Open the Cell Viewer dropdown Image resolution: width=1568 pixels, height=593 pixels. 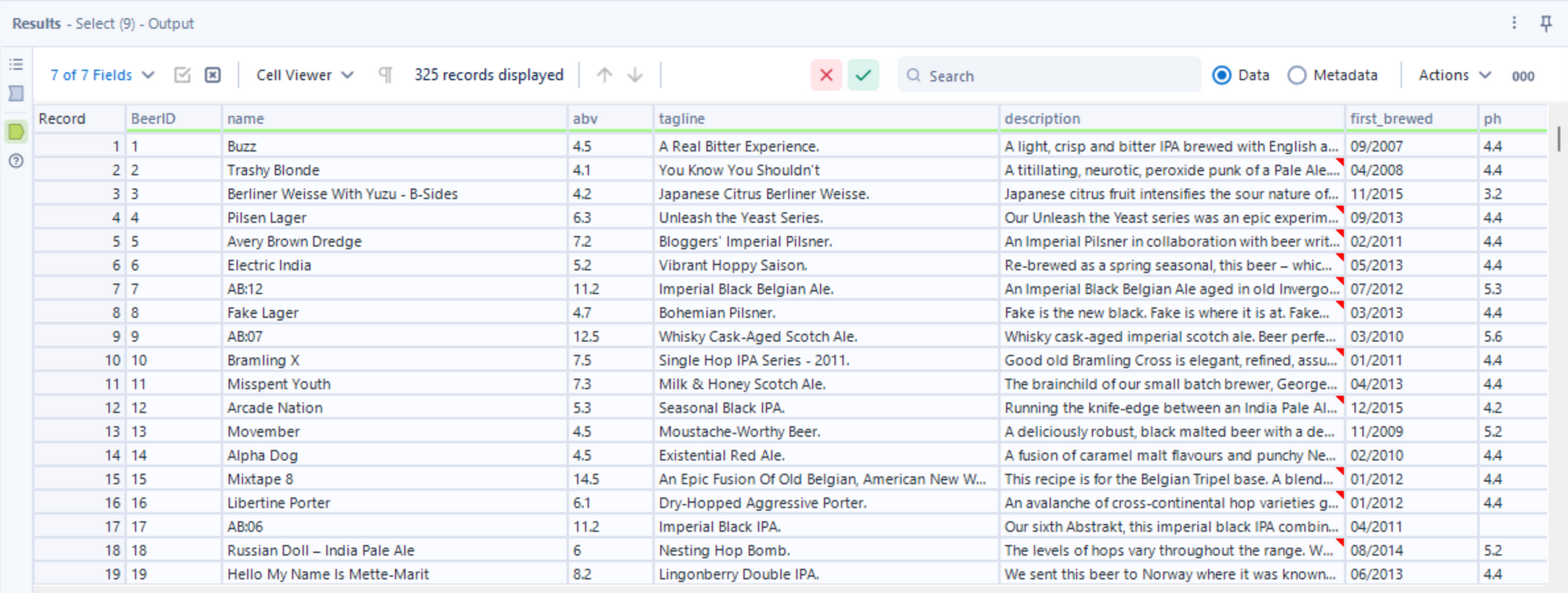[305, 75]
